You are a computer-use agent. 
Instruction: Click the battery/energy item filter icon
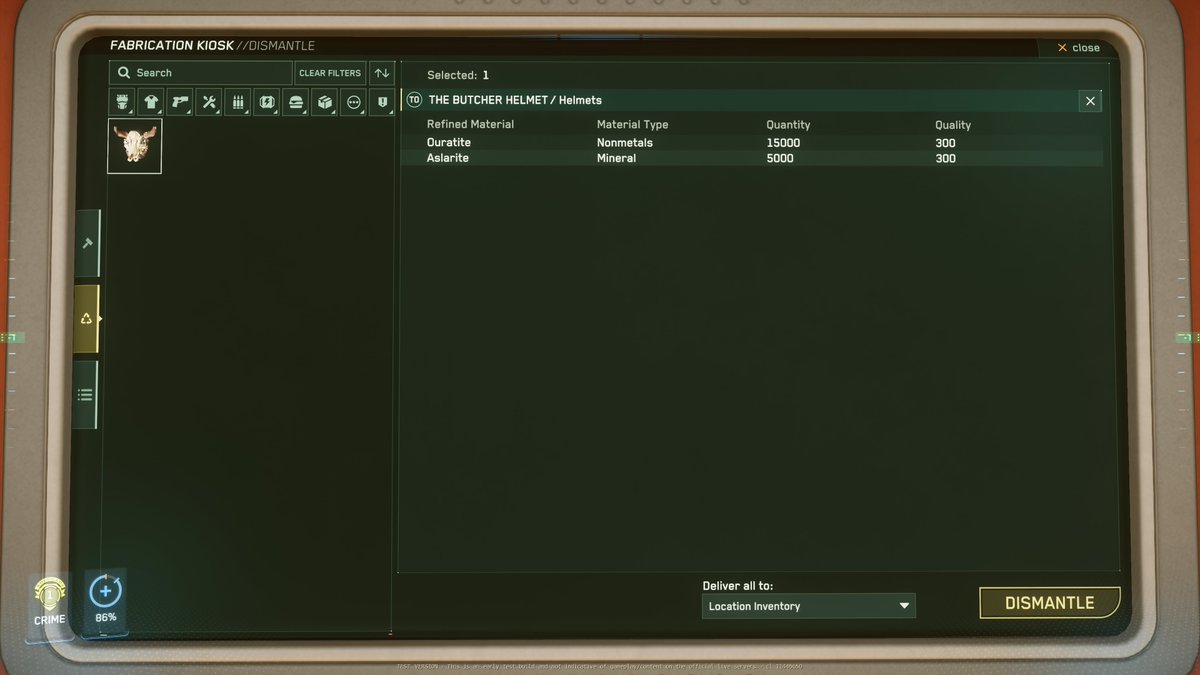(266, 101)
